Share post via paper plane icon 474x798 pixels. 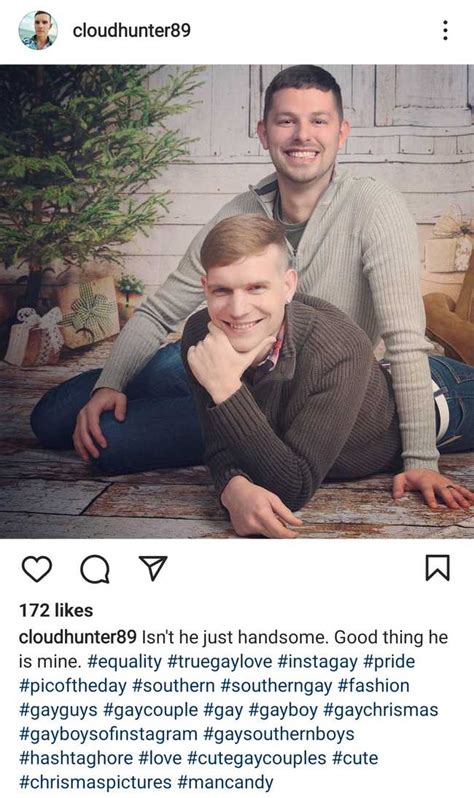click(153, 568)
